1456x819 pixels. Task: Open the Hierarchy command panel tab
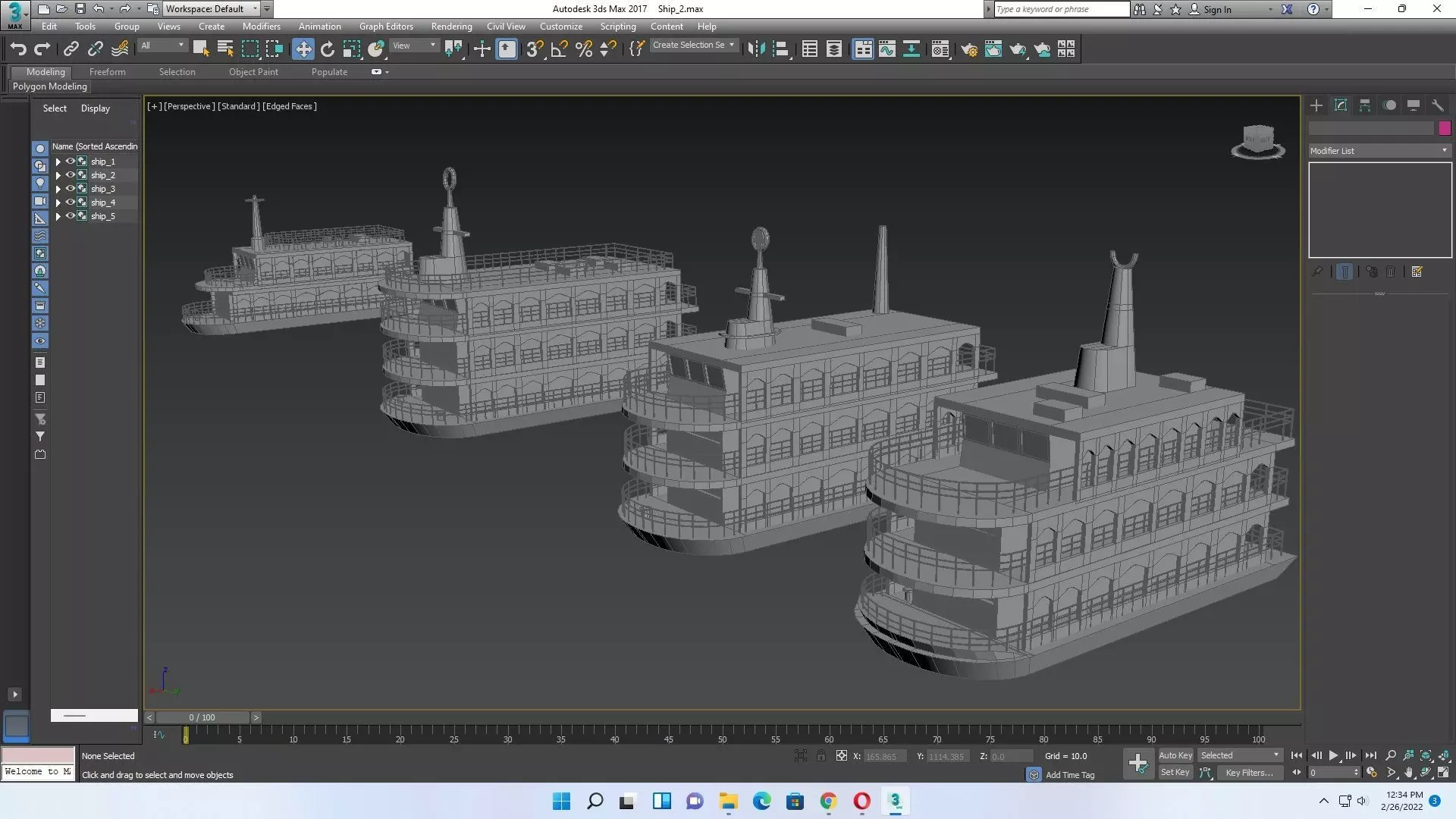coord(1365,105)
